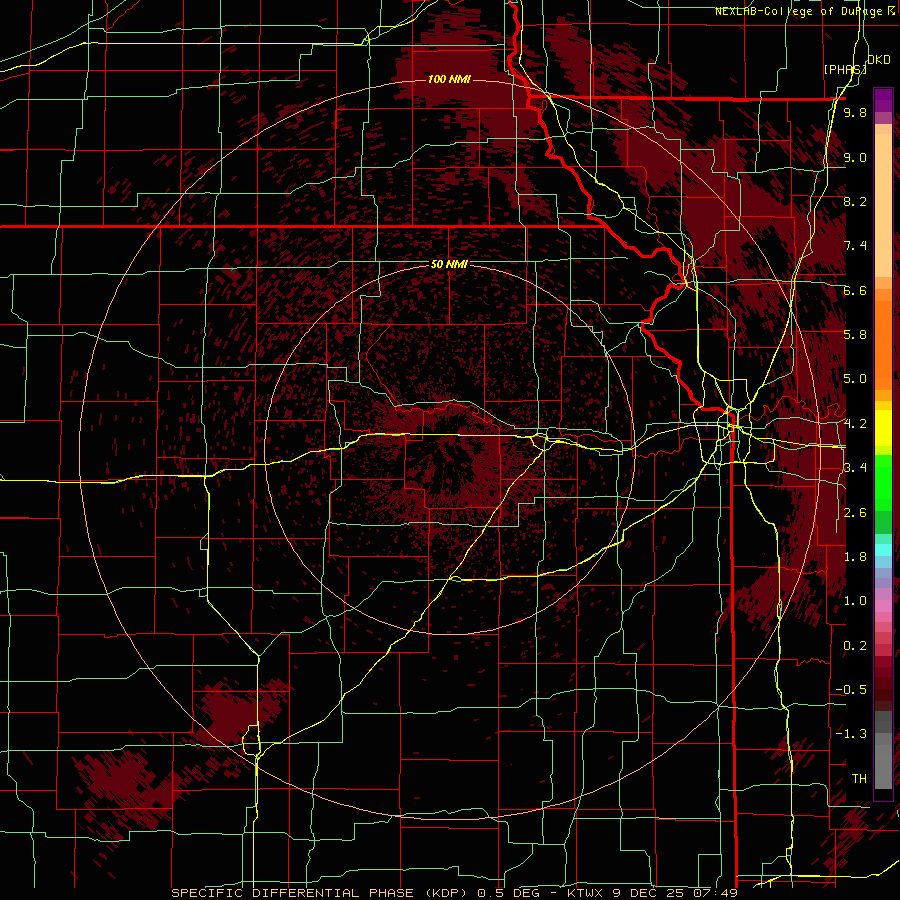Screen dimensions: 900x900
Task: Pick the orange swatch on the color scale
Action: (x=883, y=344)
